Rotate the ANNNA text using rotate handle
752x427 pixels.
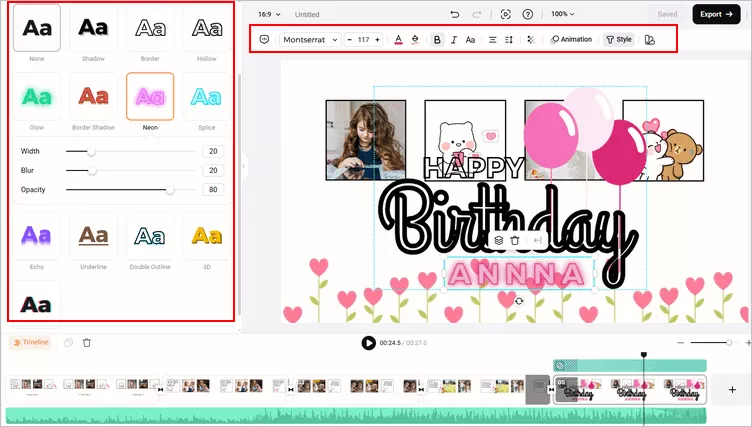click(519, 301)
